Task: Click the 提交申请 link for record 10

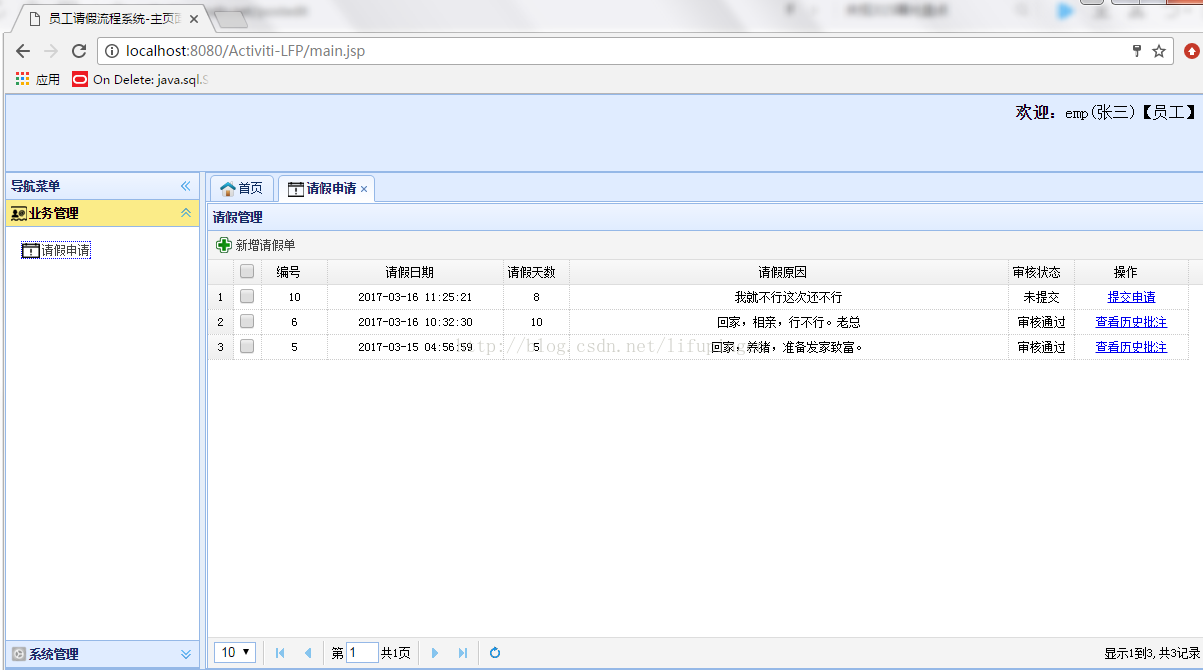Action: (1130, 296)
